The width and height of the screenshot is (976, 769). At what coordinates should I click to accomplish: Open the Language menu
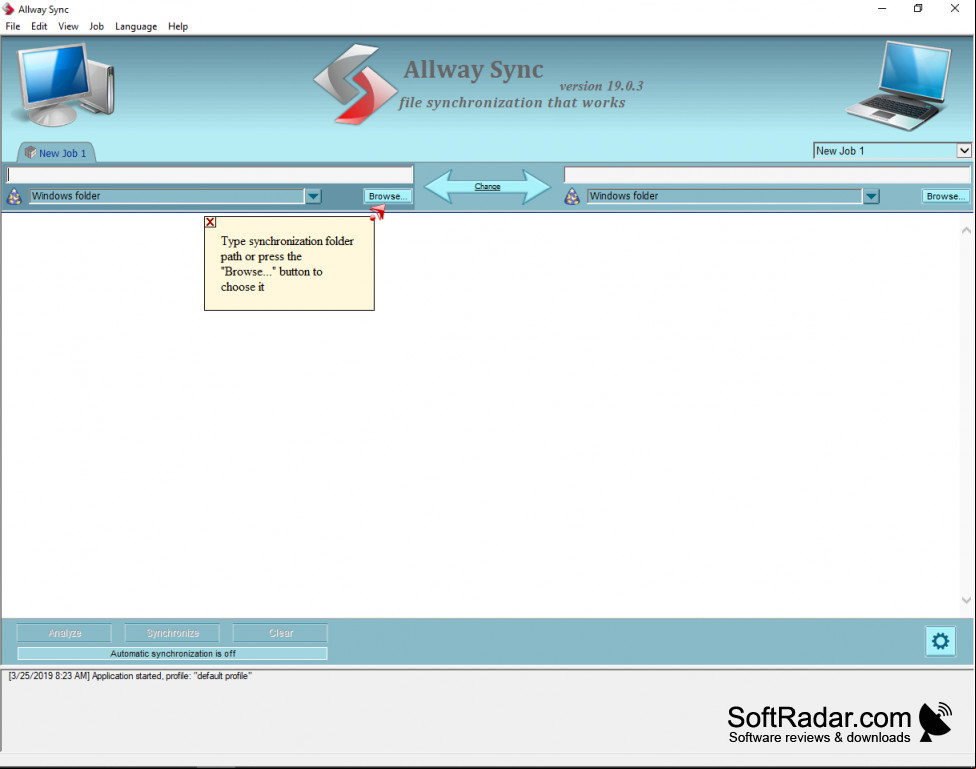click(x=136, y=26)
